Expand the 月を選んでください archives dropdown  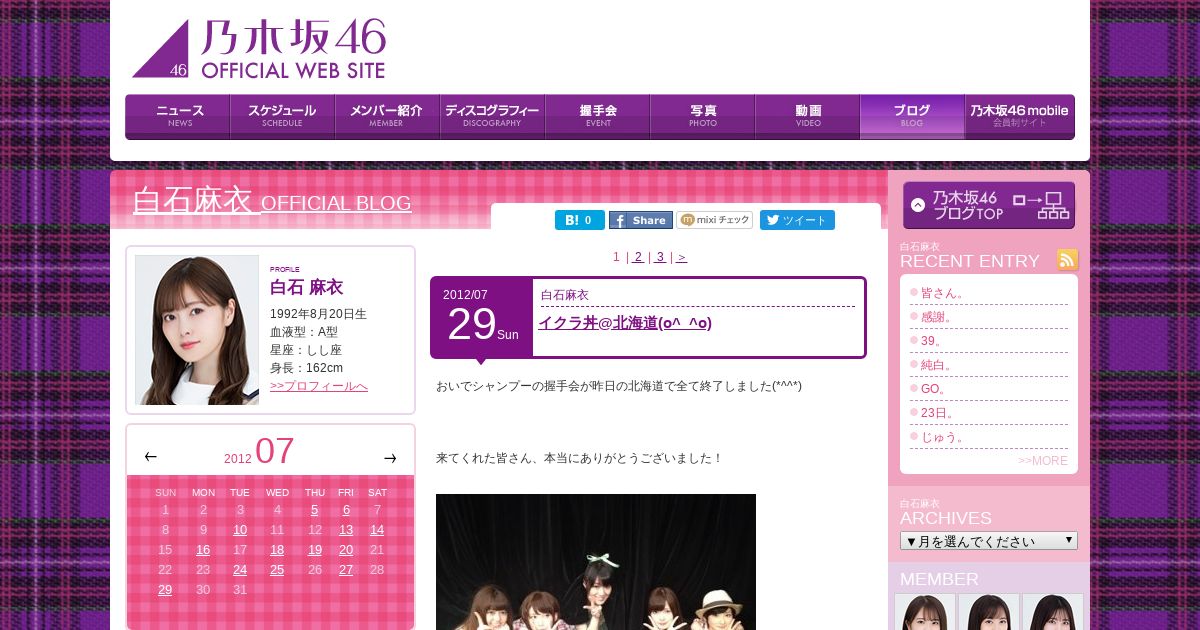click(x=989, y=541)
